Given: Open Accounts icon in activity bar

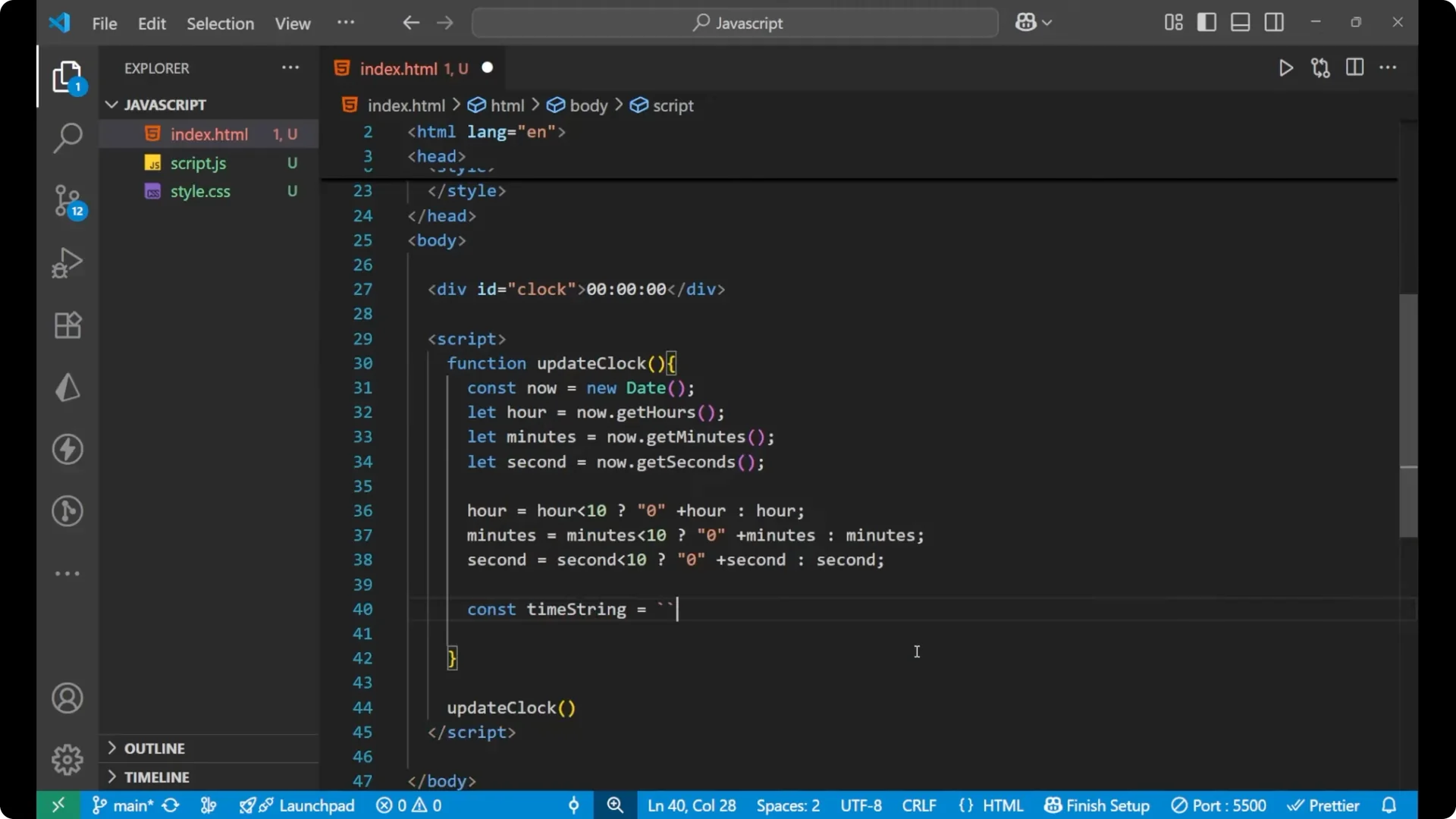Looking at the screenshot, I should (x=67, y=698).
